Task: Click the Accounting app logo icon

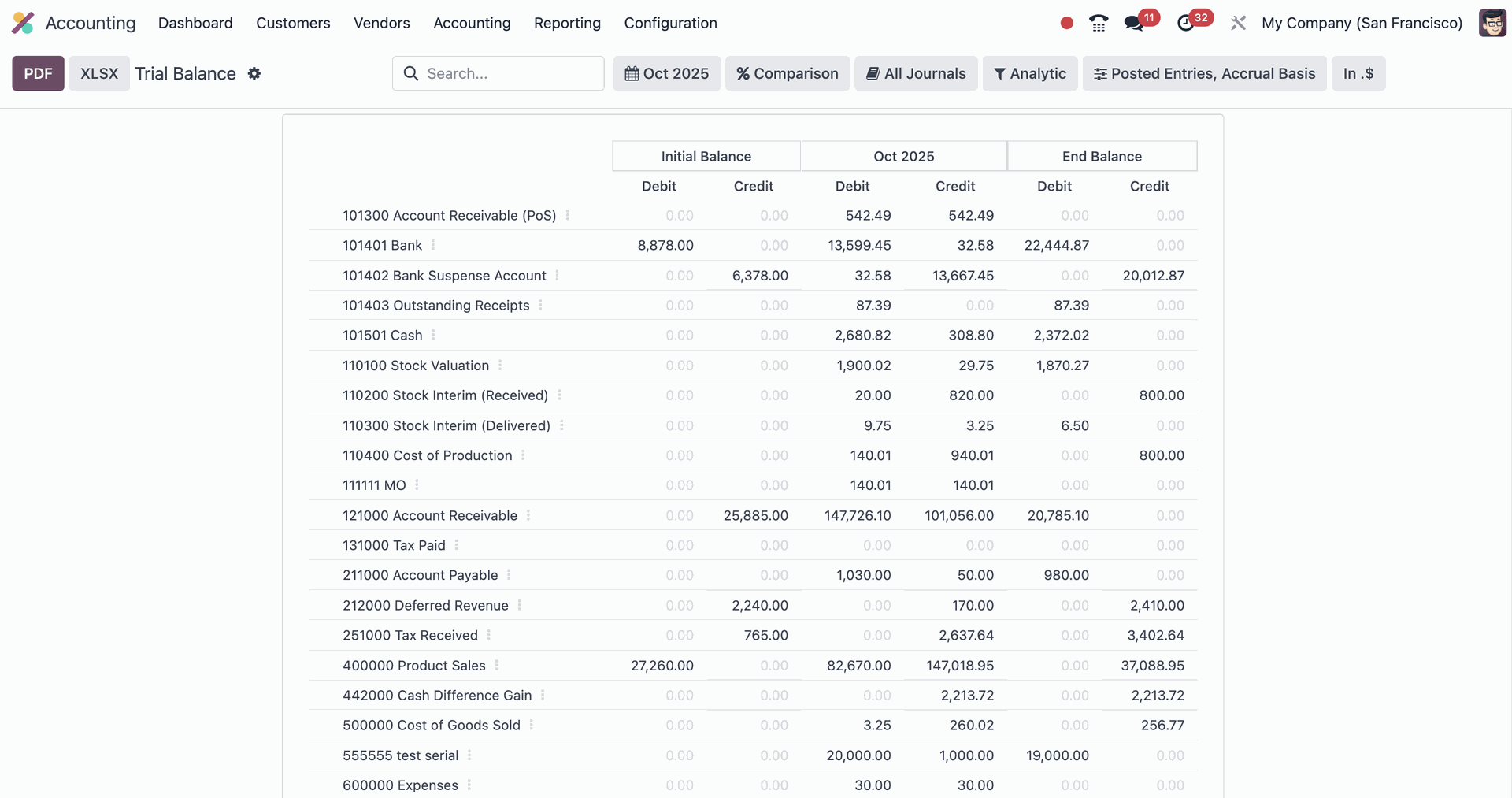Action: tap(23, 23)
